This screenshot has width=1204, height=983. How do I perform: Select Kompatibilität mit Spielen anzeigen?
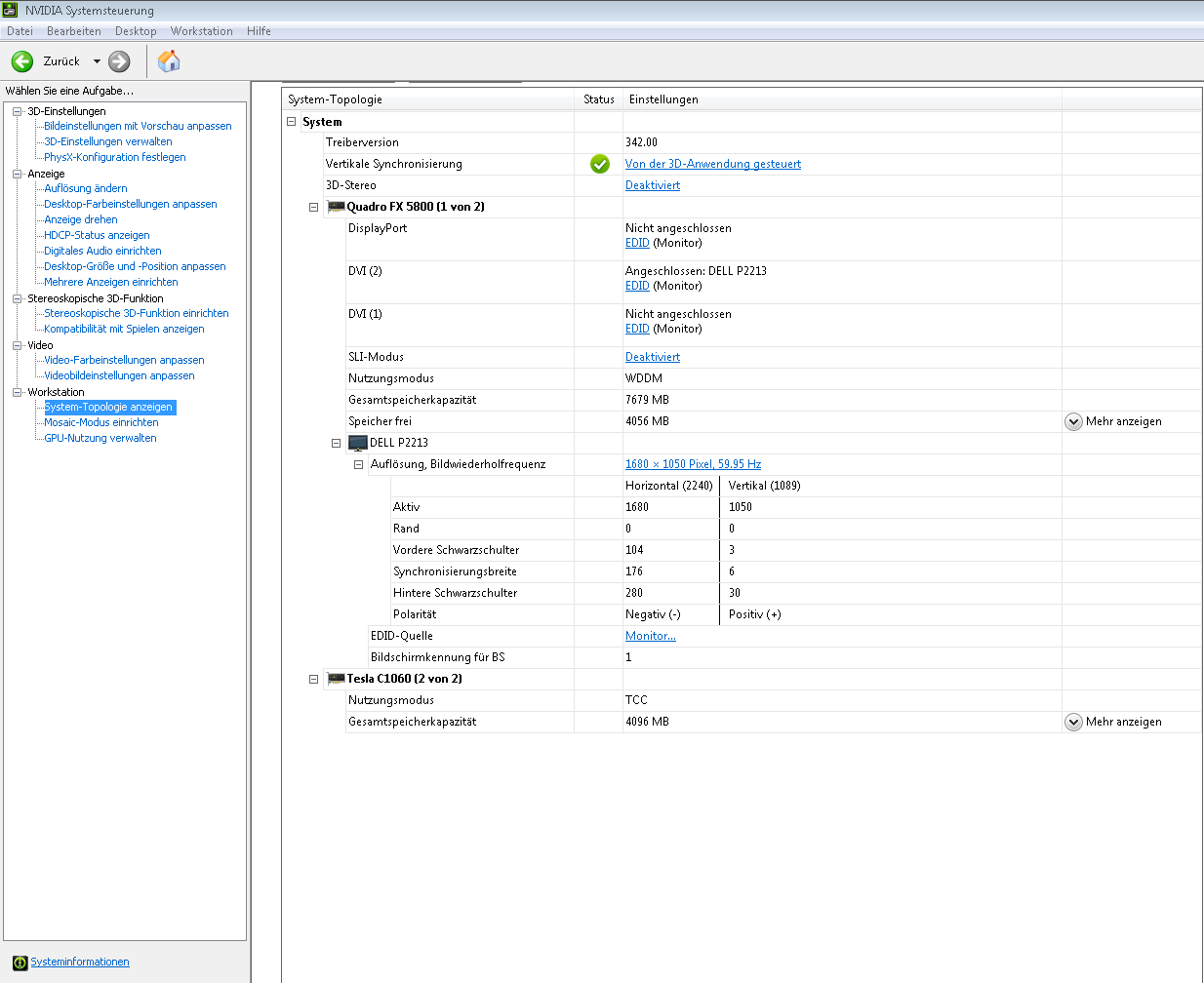[x=124, y=329]
